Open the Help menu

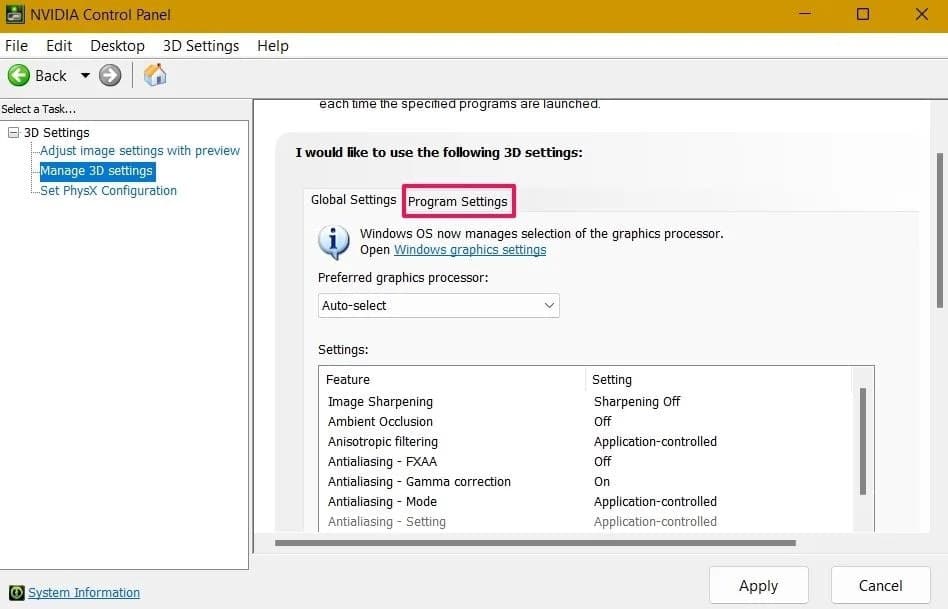click(272, 45)
